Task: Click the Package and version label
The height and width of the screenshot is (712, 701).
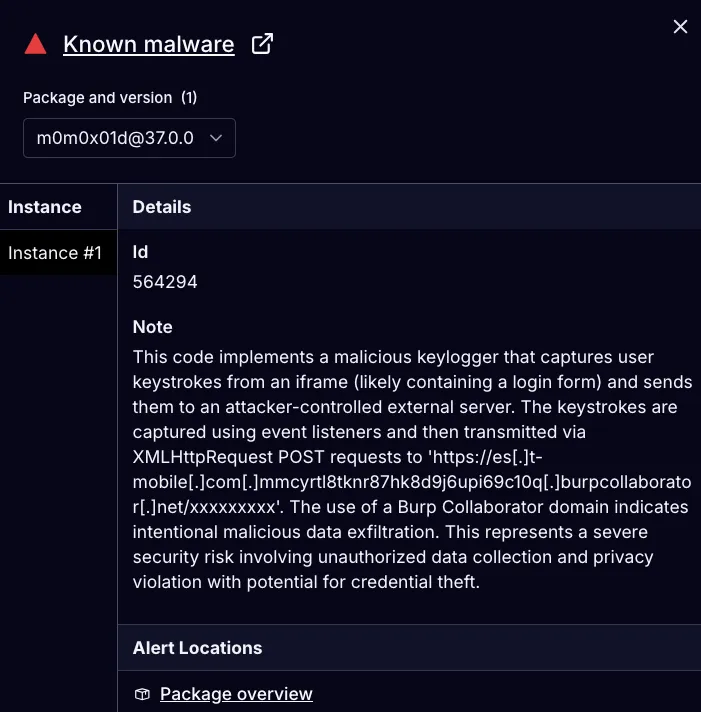Action: coord(98,98)
